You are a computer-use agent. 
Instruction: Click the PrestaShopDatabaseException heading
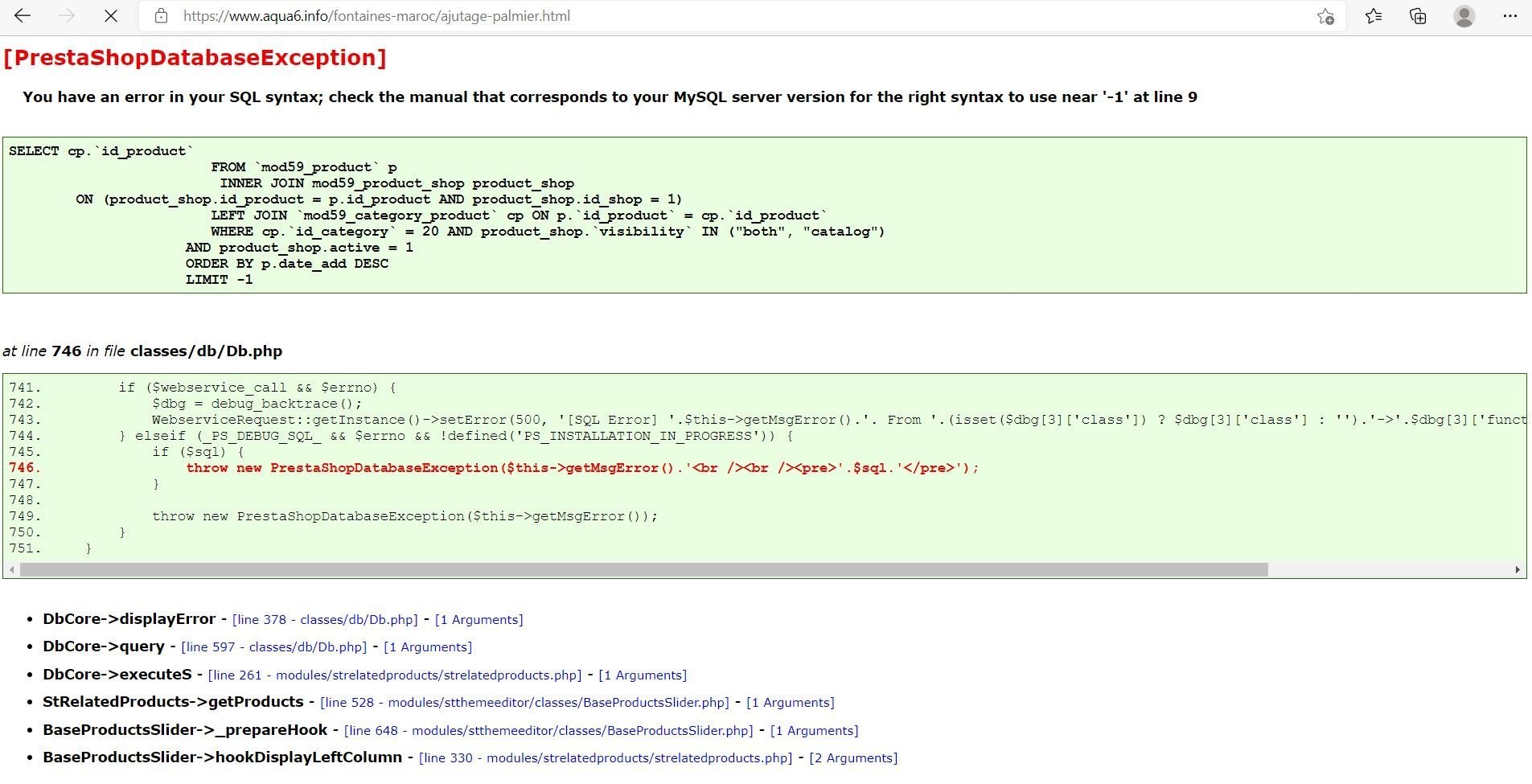[195, 58]
